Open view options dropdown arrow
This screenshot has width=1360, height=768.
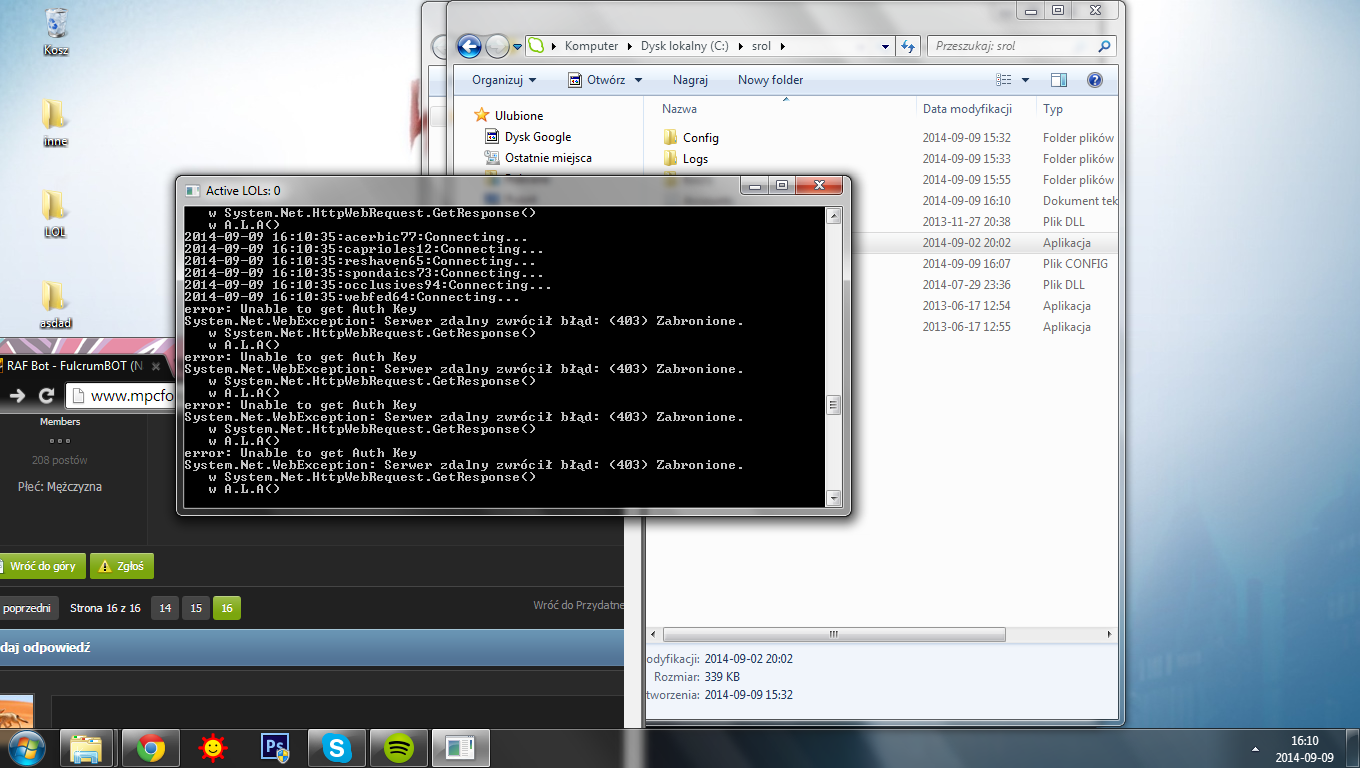[x=1025, y=80]
